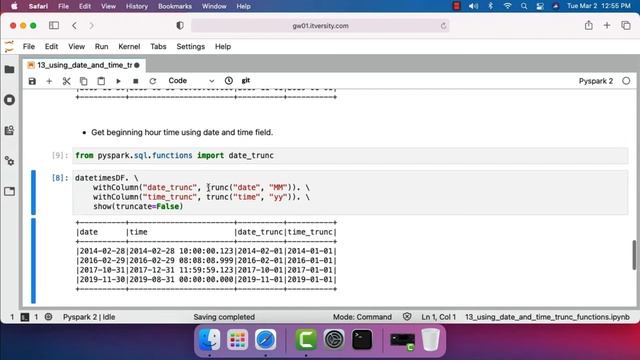Screen dimensions: 640x360
Task: Click the Save notebook icon
Action: click(32, 81)
